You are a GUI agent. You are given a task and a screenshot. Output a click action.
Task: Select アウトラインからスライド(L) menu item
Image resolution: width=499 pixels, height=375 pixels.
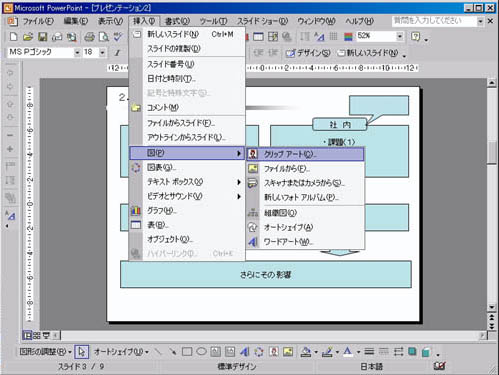(187, 137)
